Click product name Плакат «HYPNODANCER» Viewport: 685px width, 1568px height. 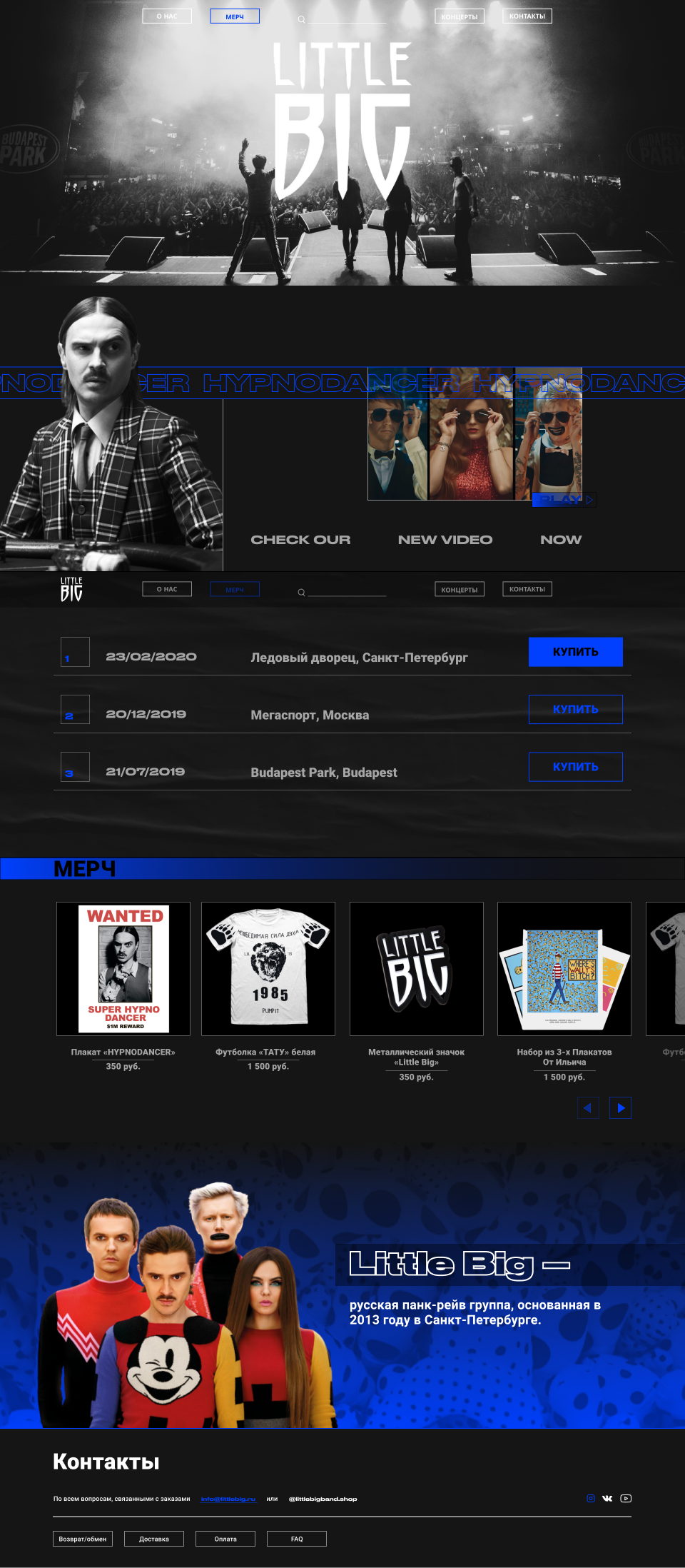[x=123, y=1052]
